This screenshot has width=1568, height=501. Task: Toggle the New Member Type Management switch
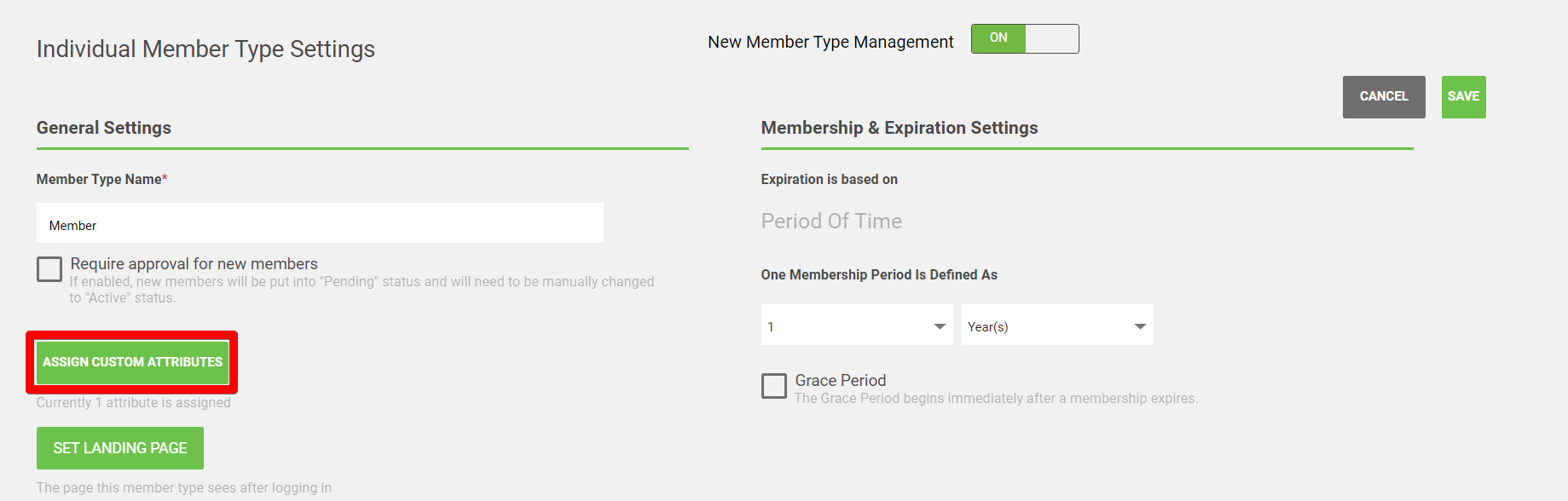coord(1025,38)
